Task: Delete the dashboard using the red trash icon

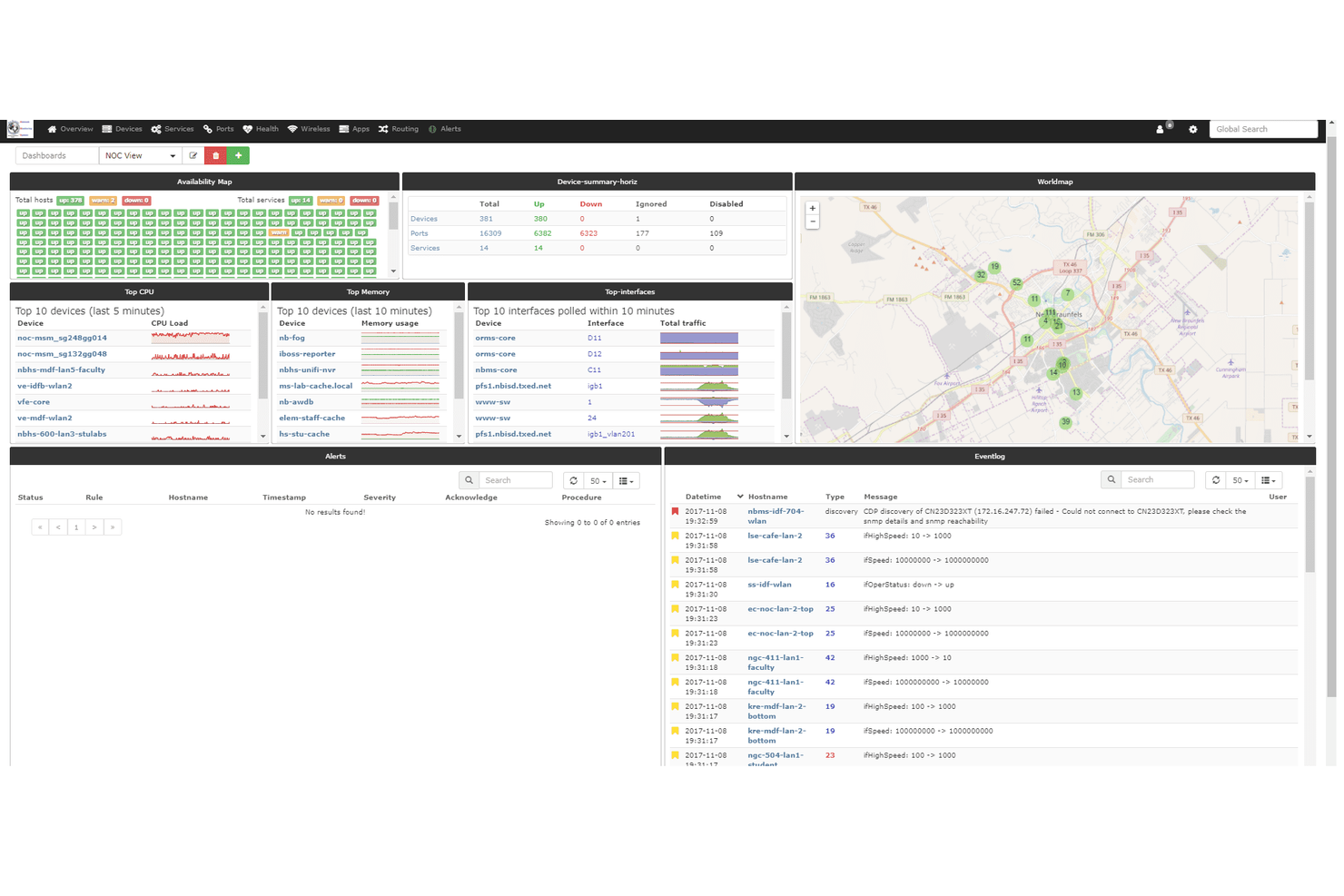Action: [215, 155]
